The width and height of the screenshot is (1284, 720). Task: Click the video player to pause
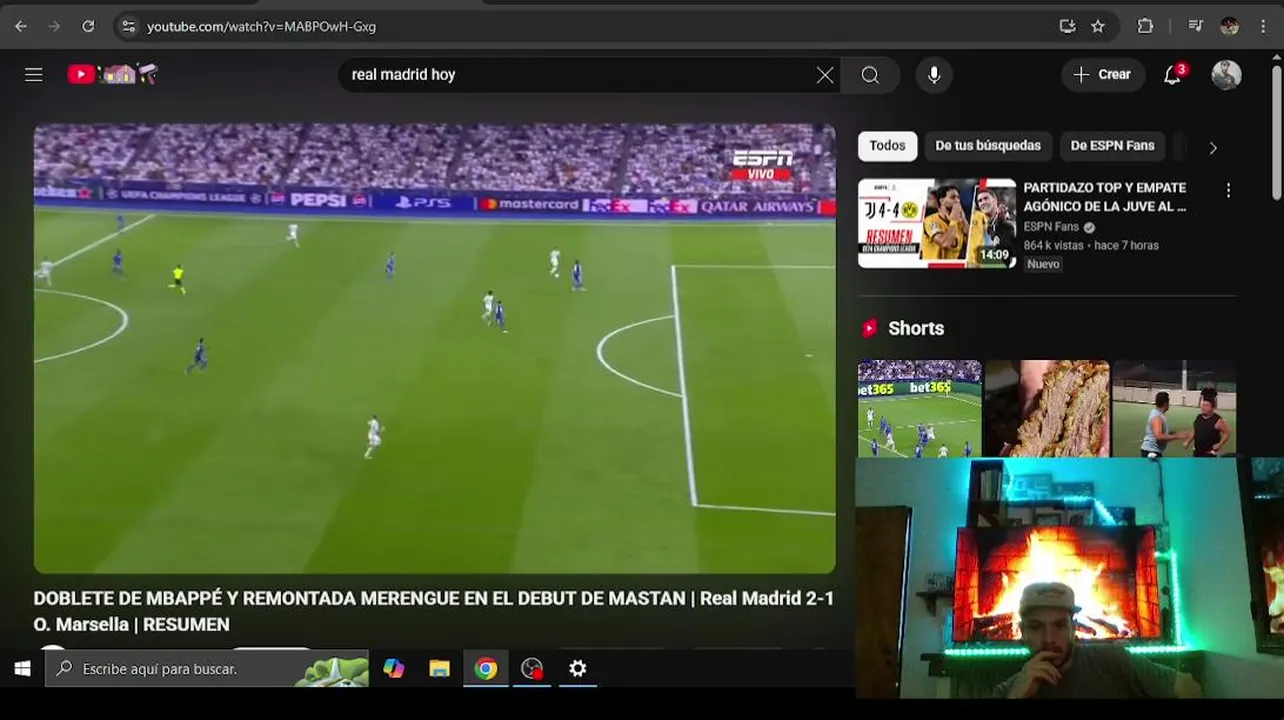[434, 348]
